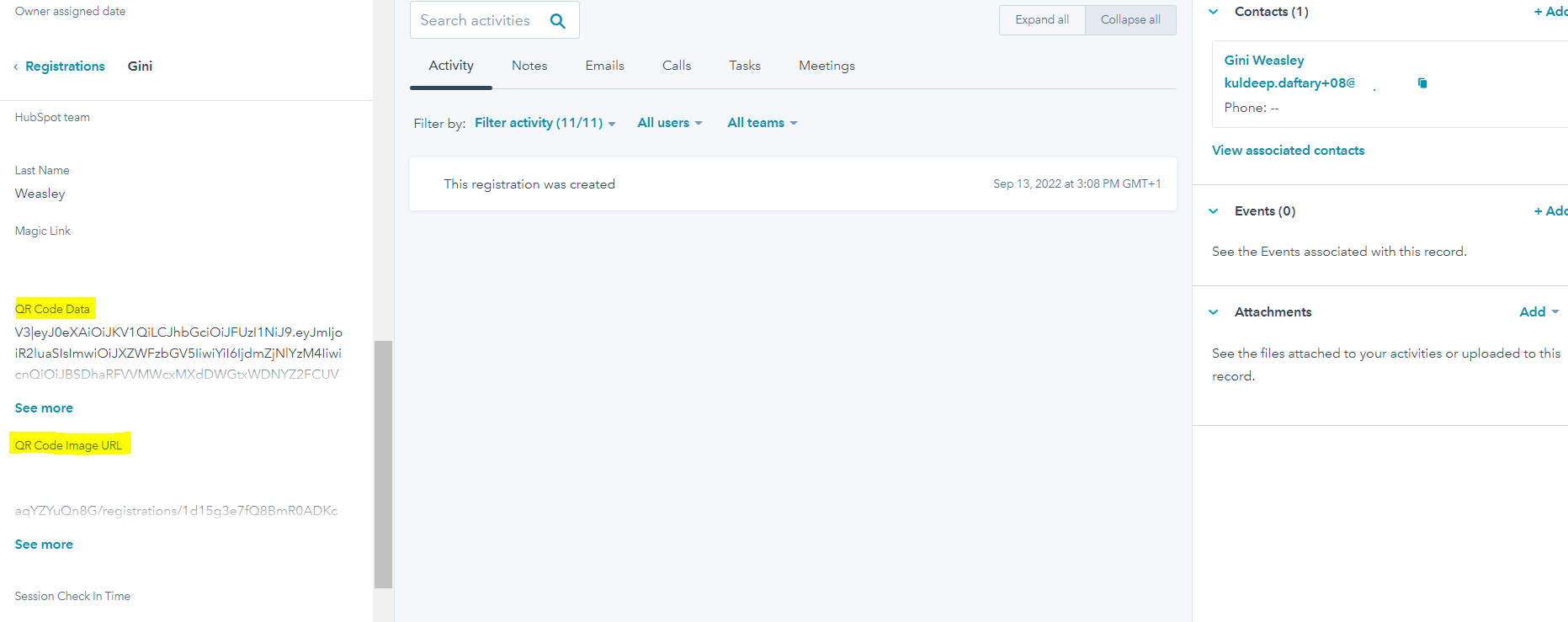Open the All users dropdown
The width and height of the screenshot is (1568, 622).
(669, 123)
